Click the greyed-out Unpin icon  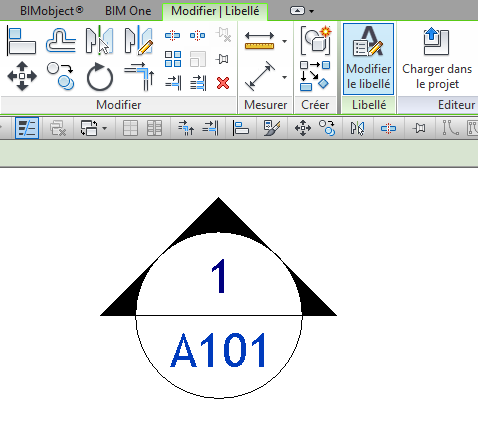[223, 35]
